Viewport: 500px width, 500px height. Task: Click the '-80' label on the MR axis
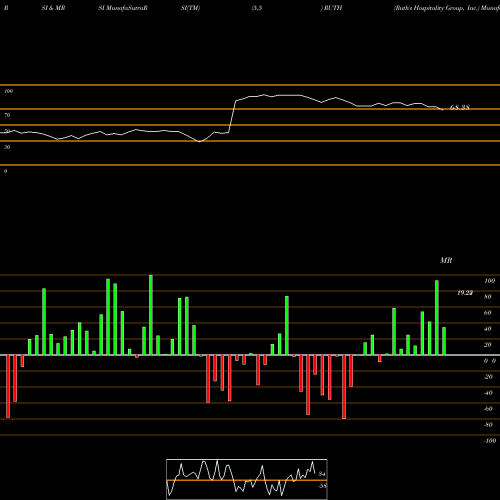pyautogui.click(x=488, y=425)
